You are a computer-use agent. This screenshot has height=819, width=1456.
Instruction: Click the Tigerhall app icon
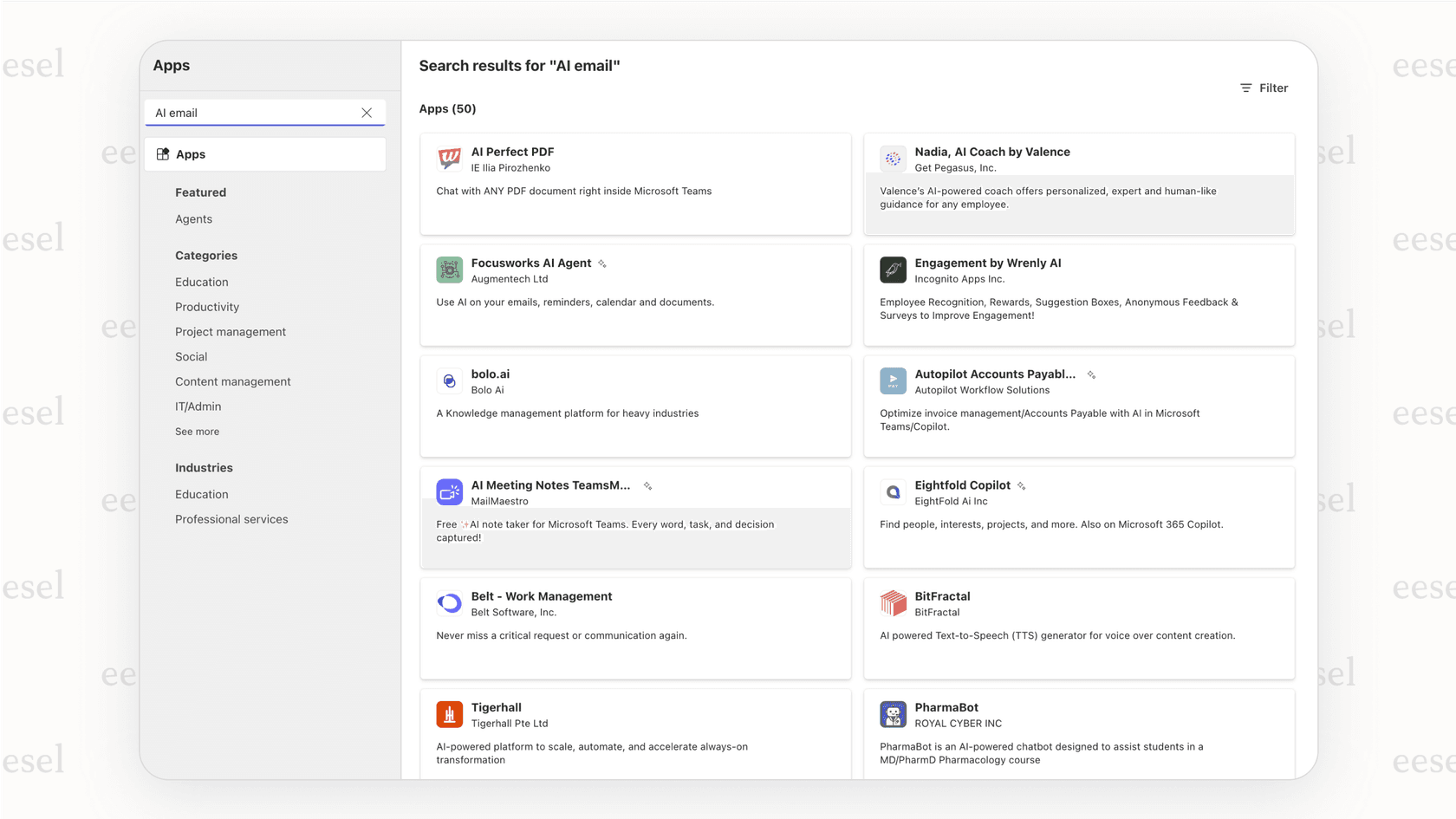click(x=449, y=714)
